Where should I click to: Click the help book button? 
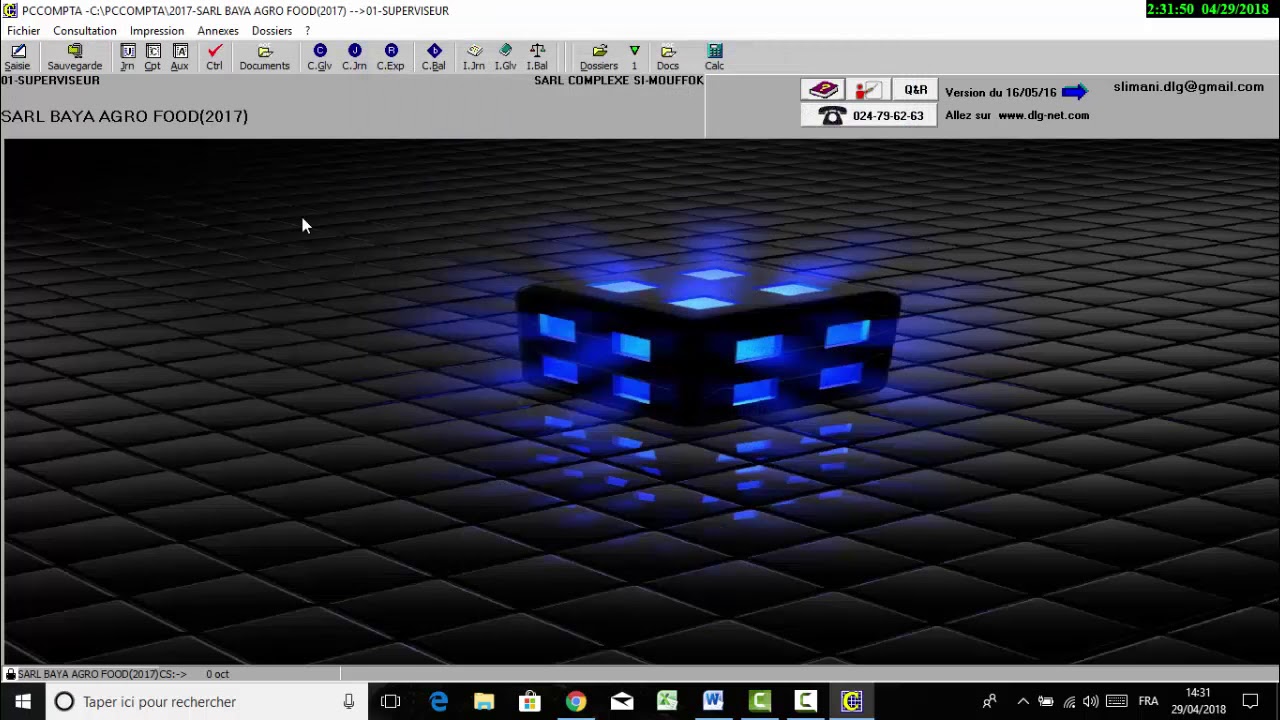coord(822,90)
